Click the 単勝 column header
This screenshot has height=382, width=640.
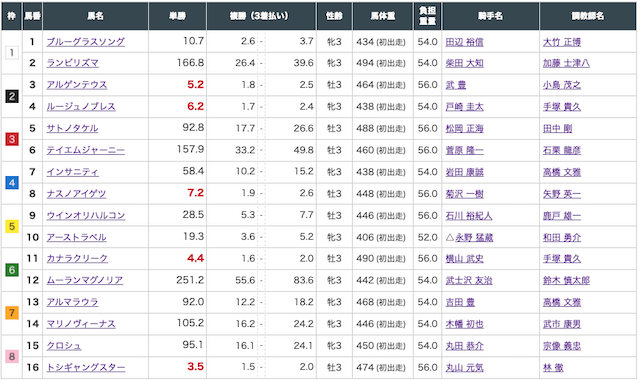pyautogui.click(x=178, y=16)
